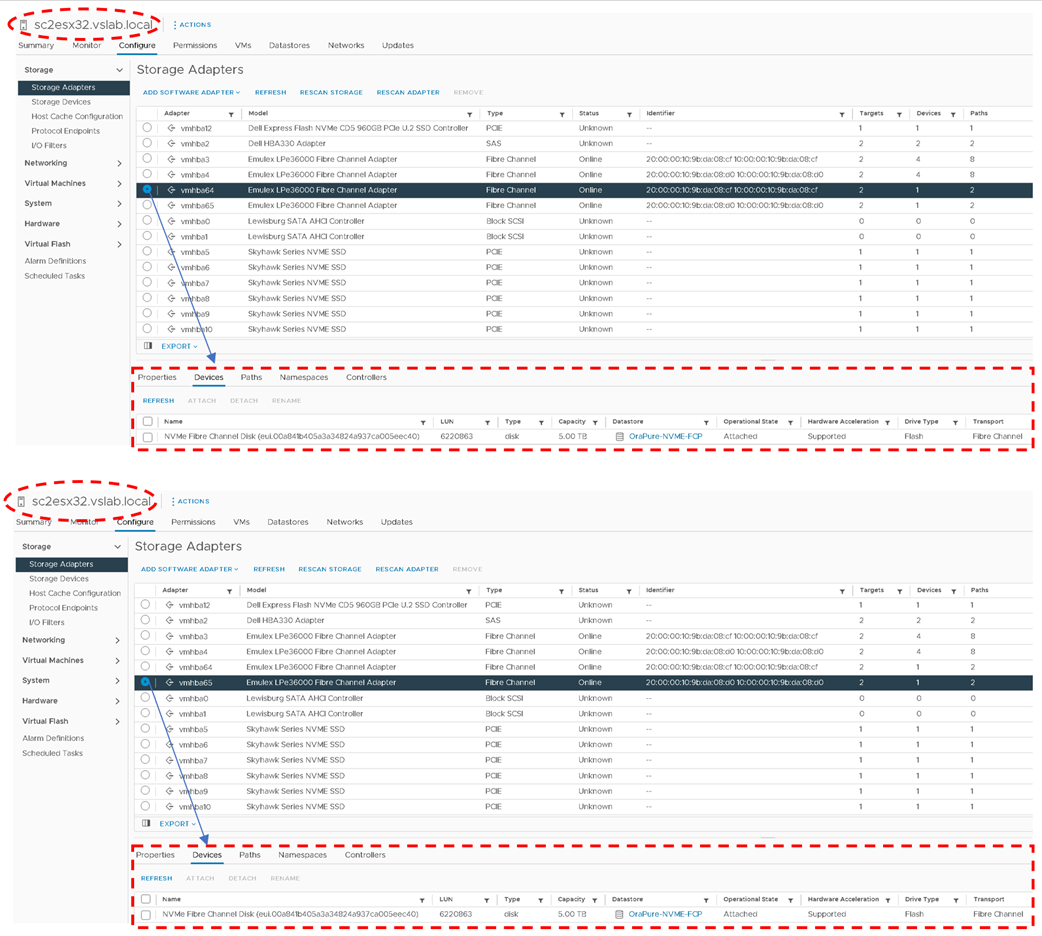Check NVMe Fibre Channel Disk row checkbox, vmhba64-selected view

pos(148,437)
